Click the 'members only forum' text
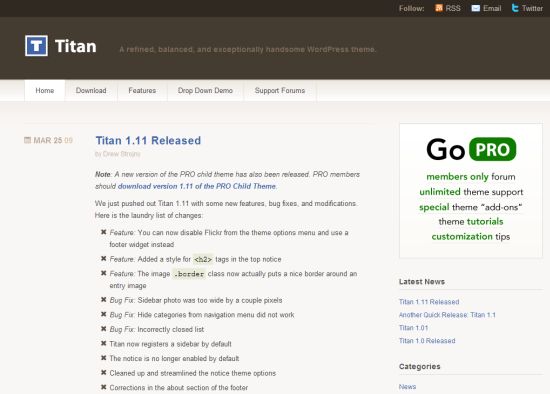The width and height of the screenshot is (550, 394). (x=471, y=177)
